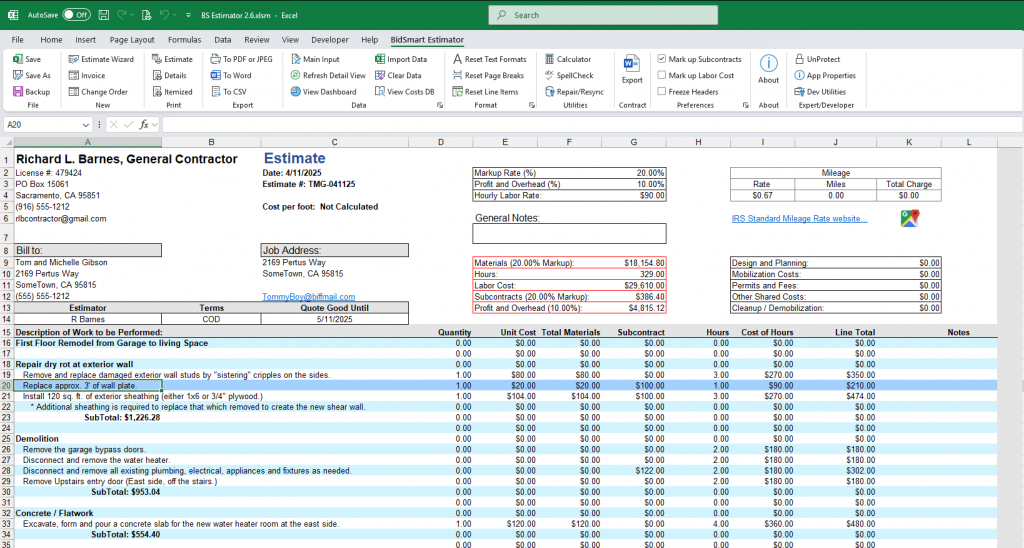Uncheck Mark up Subcontracts
Viewport: 1024px width, 548px height.
[x=662, y=59]
